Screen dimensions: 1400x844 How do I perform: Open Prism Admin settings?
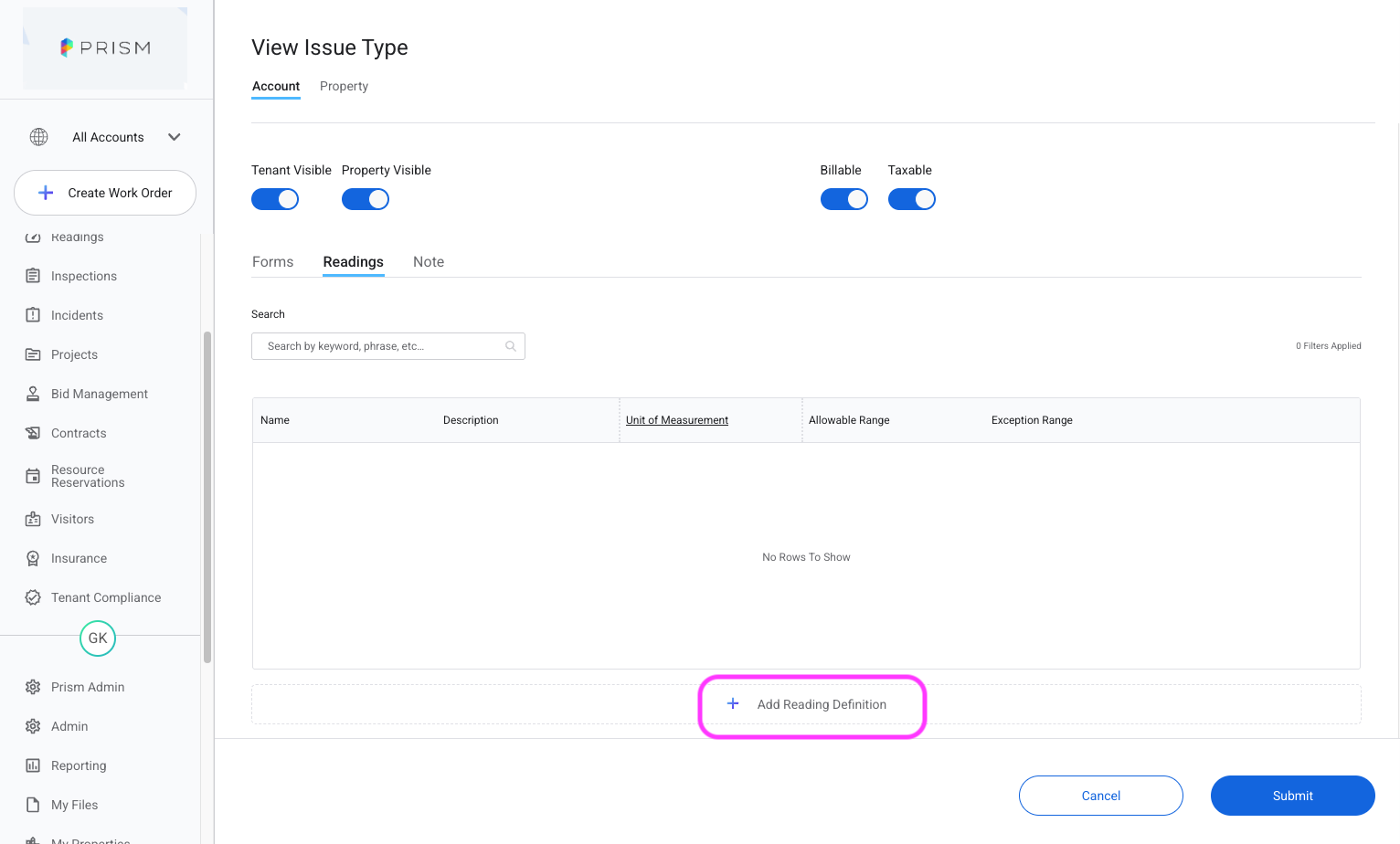(x=87, y=687)
